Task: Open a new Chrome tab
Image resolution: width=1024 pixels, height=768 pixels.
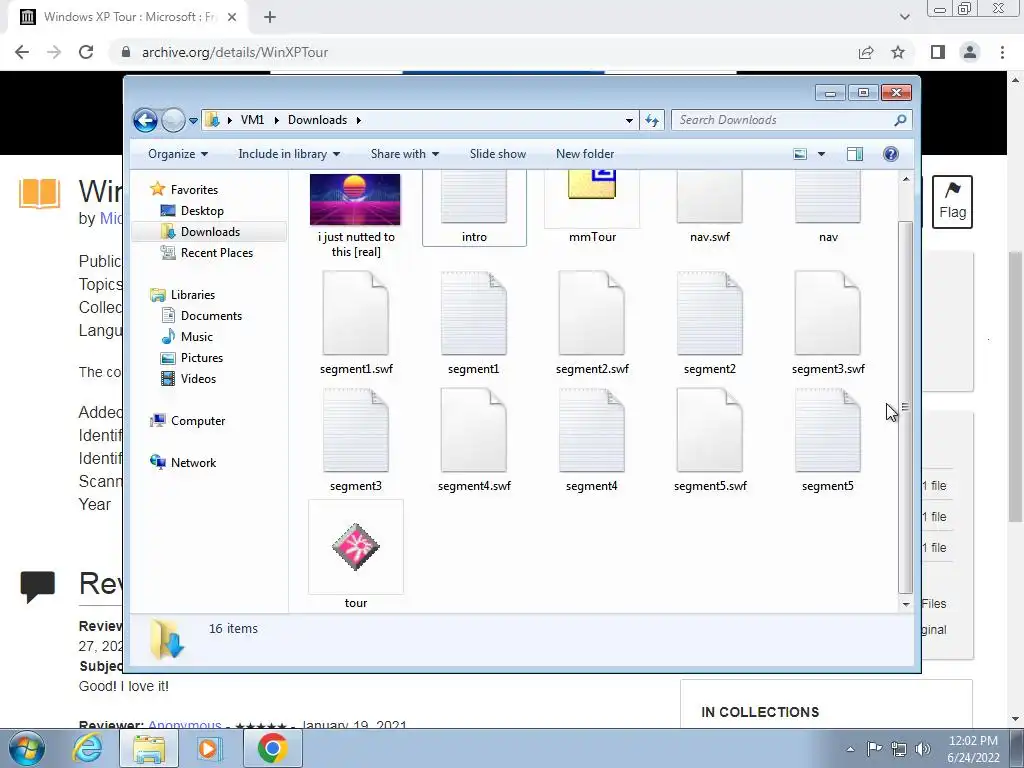Action: 270,17
